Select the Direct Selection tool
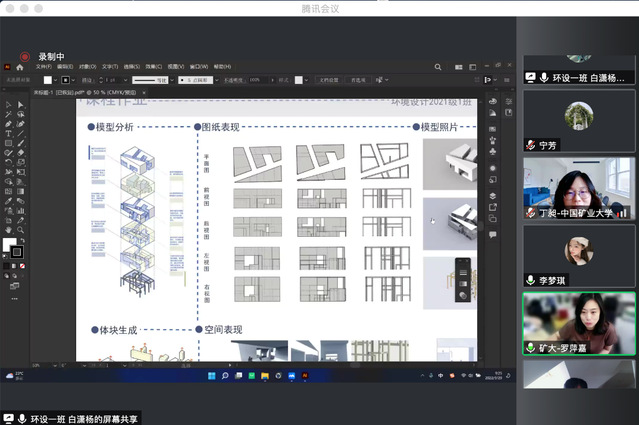The height and width of the screenshot is (425, 639). click(x=20, y=104)
